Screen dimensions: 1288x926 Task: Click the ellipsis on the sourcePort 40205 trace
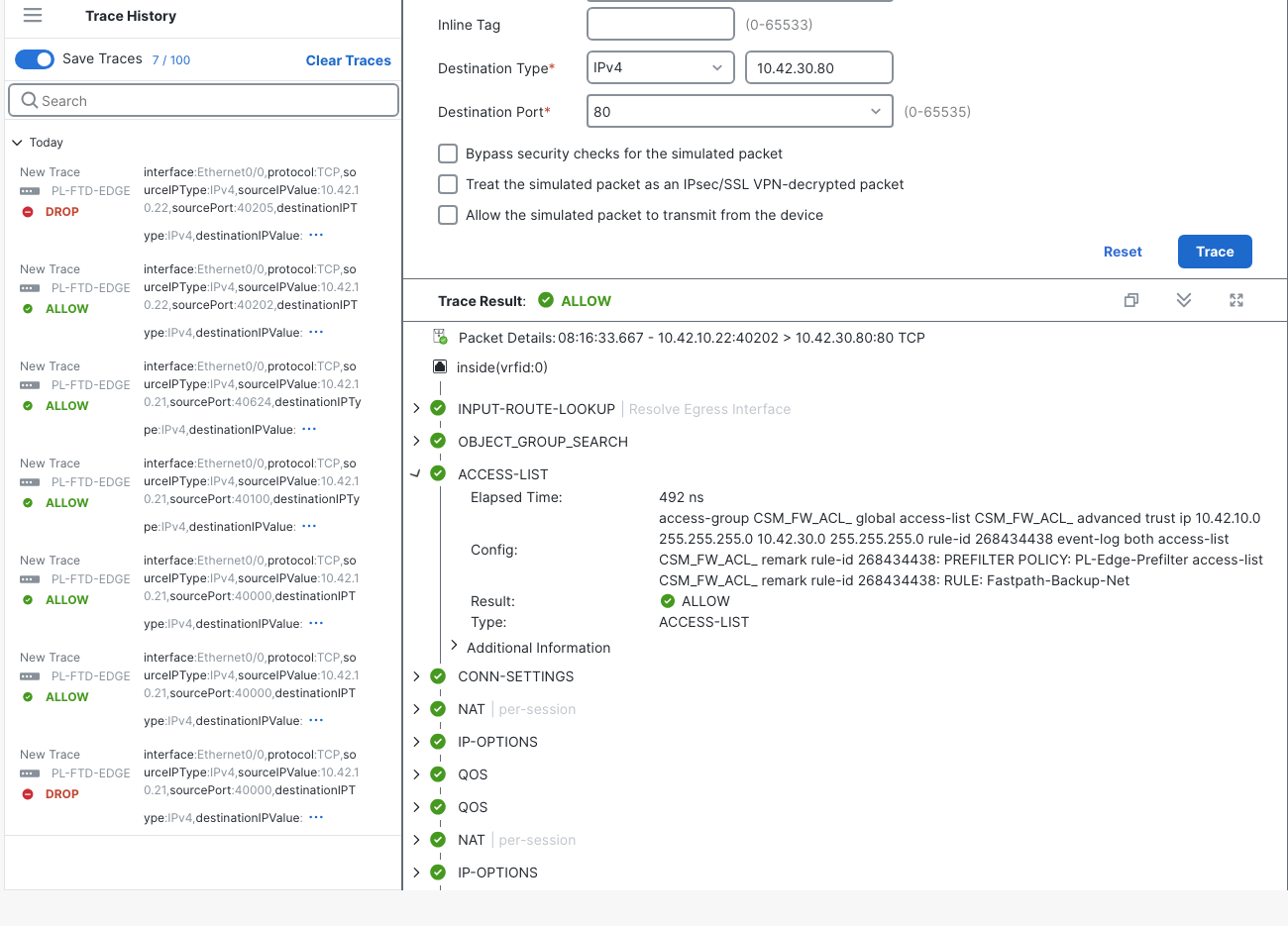tap(316, 236)
